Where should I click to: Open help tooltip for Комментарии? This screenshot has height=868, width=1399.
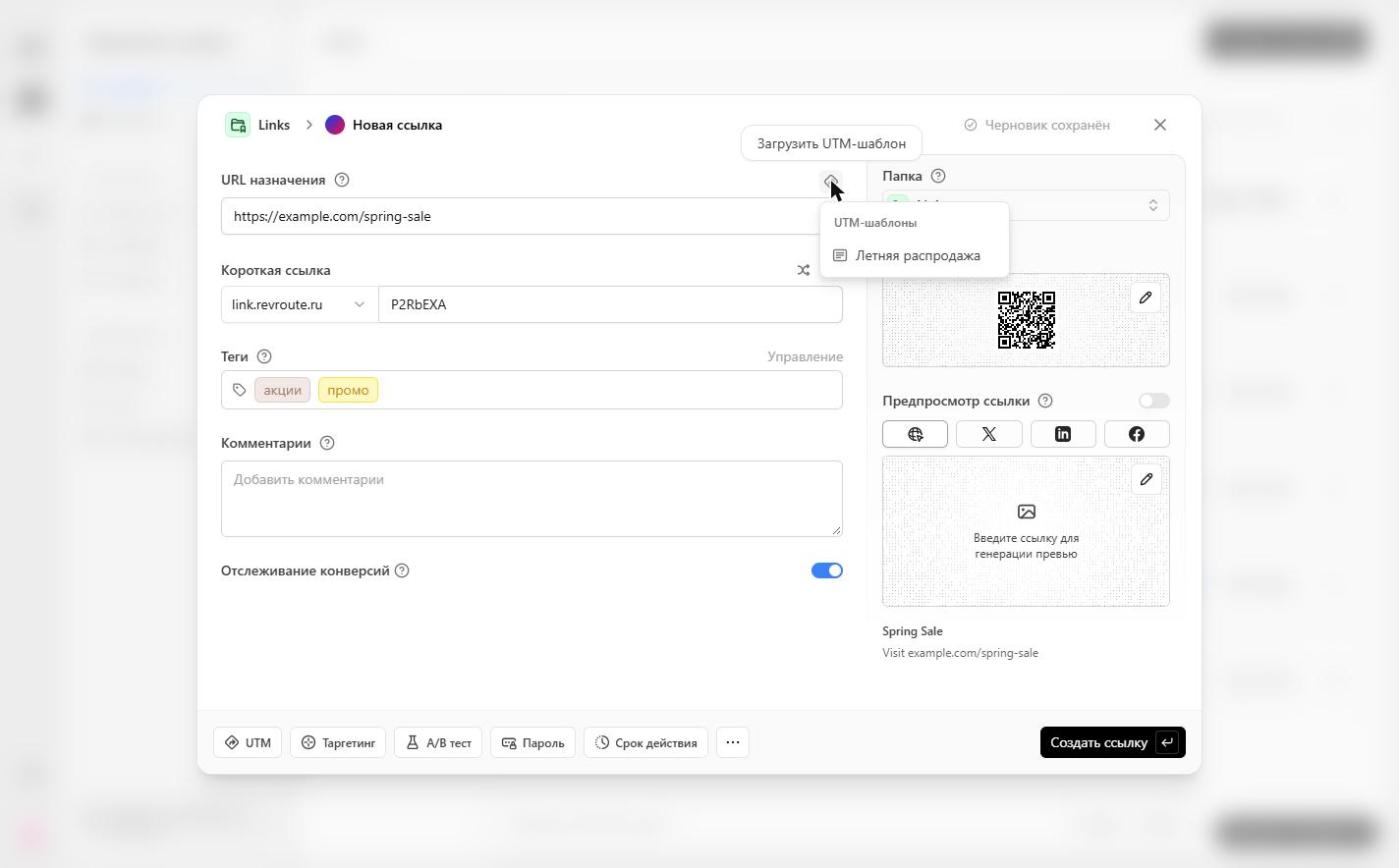pyautogui.click(x=326, y=443)
